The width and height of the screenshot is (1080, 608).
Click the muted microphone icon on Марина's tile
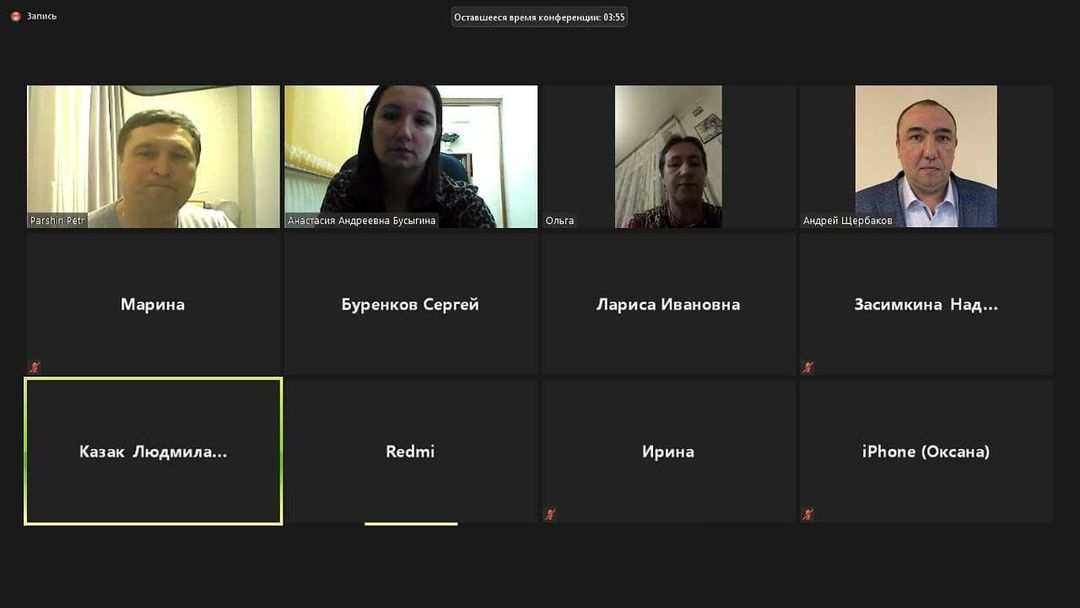point(34,367)
